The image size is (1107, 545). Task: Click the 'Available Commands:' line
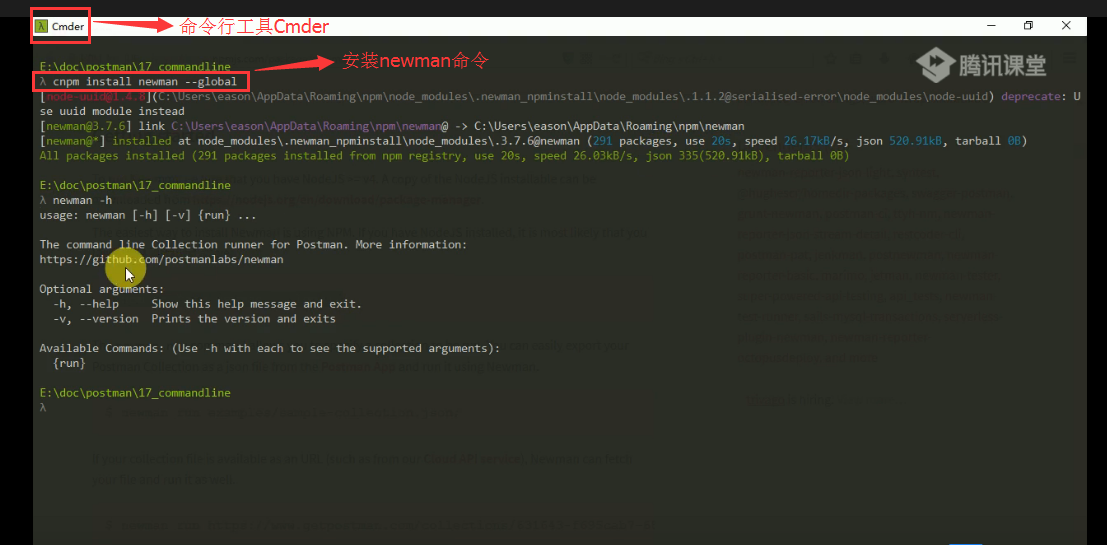click(269, 348)
